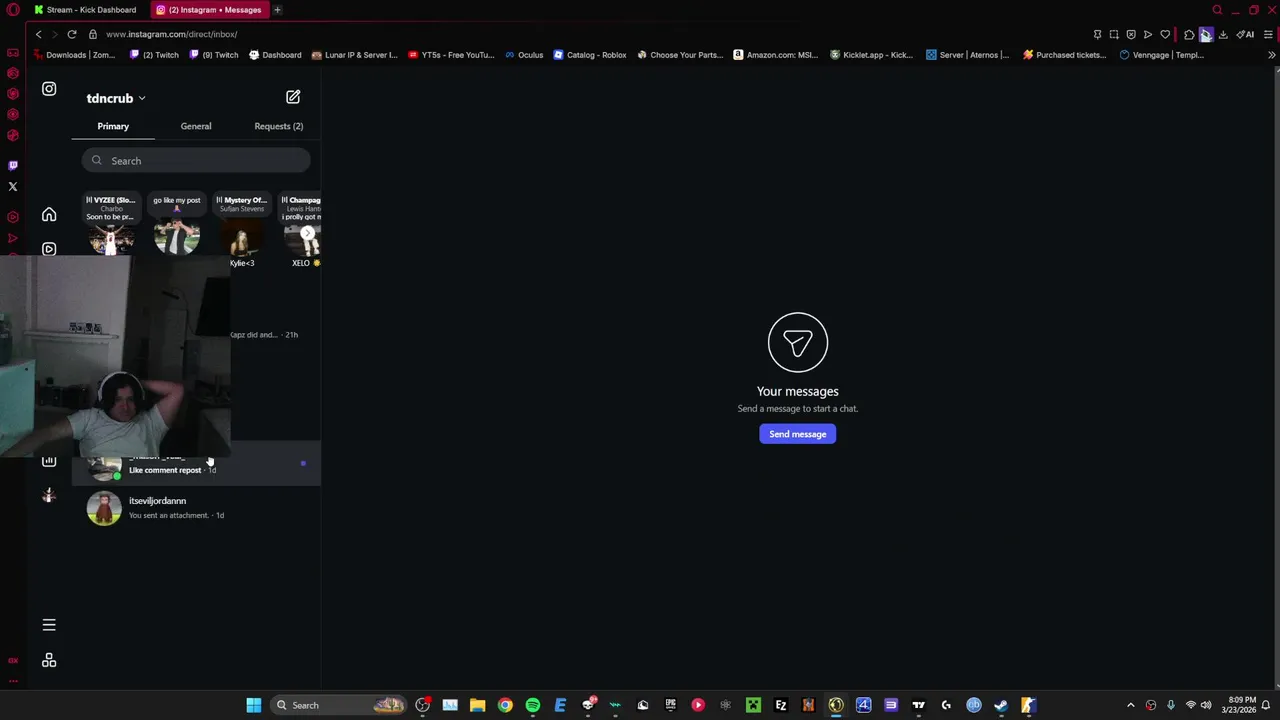Click the browser address bar URL
The height and width of the screenshot is (720, 1280).
[x=171, y=34]
